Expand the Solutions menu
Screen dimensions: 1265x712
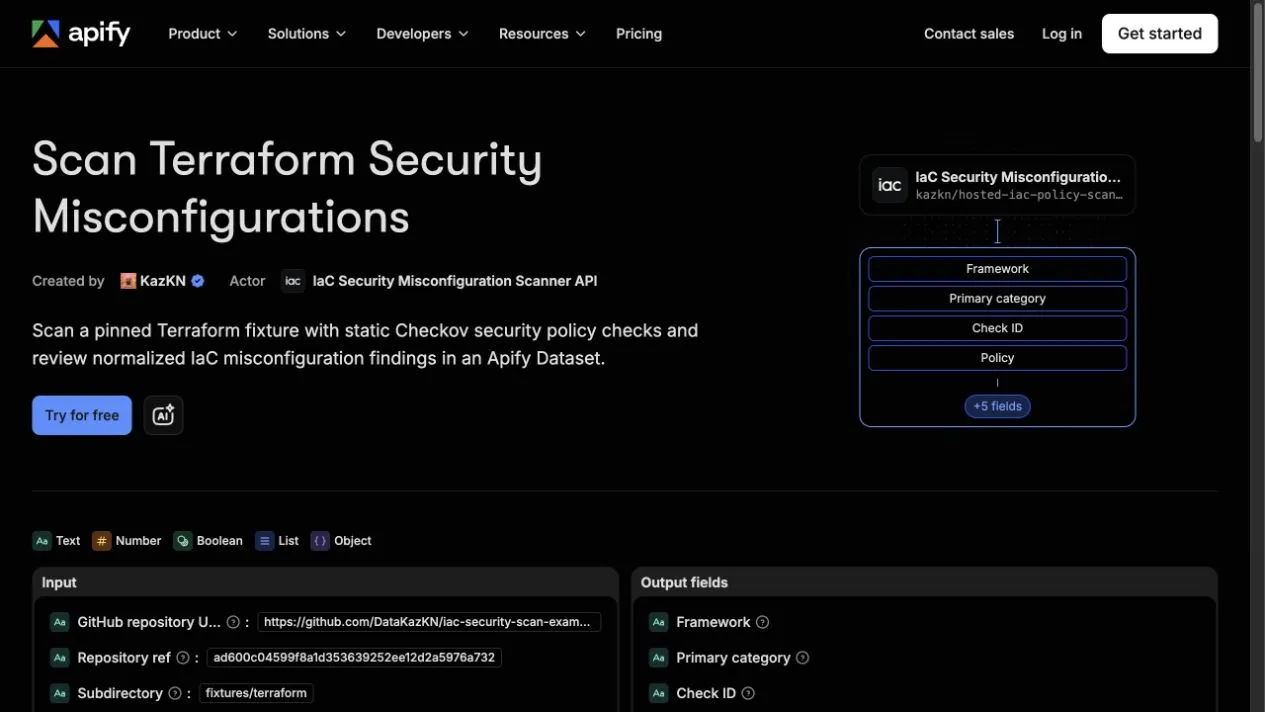pyautogui.click(x=306, y=33)
